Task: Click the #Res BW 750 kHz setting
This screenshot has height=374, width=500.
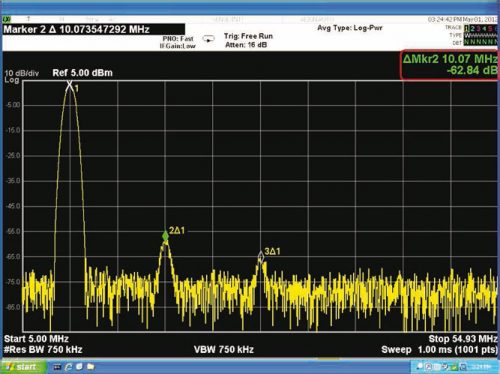Action: click(43, 349)
